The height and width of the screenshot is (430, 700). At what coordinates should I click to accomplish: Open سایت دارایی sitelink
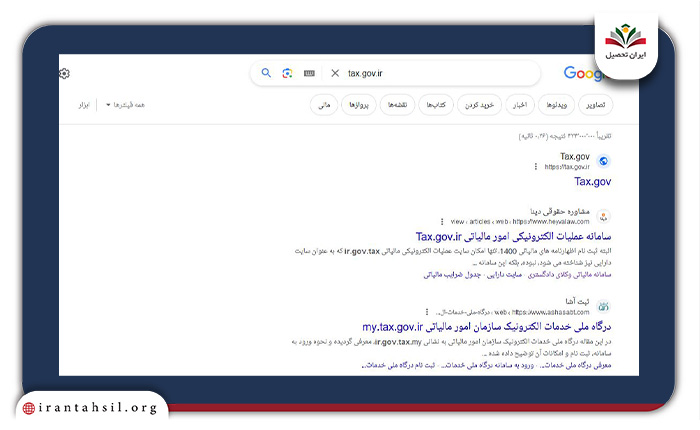click(504, 275)
